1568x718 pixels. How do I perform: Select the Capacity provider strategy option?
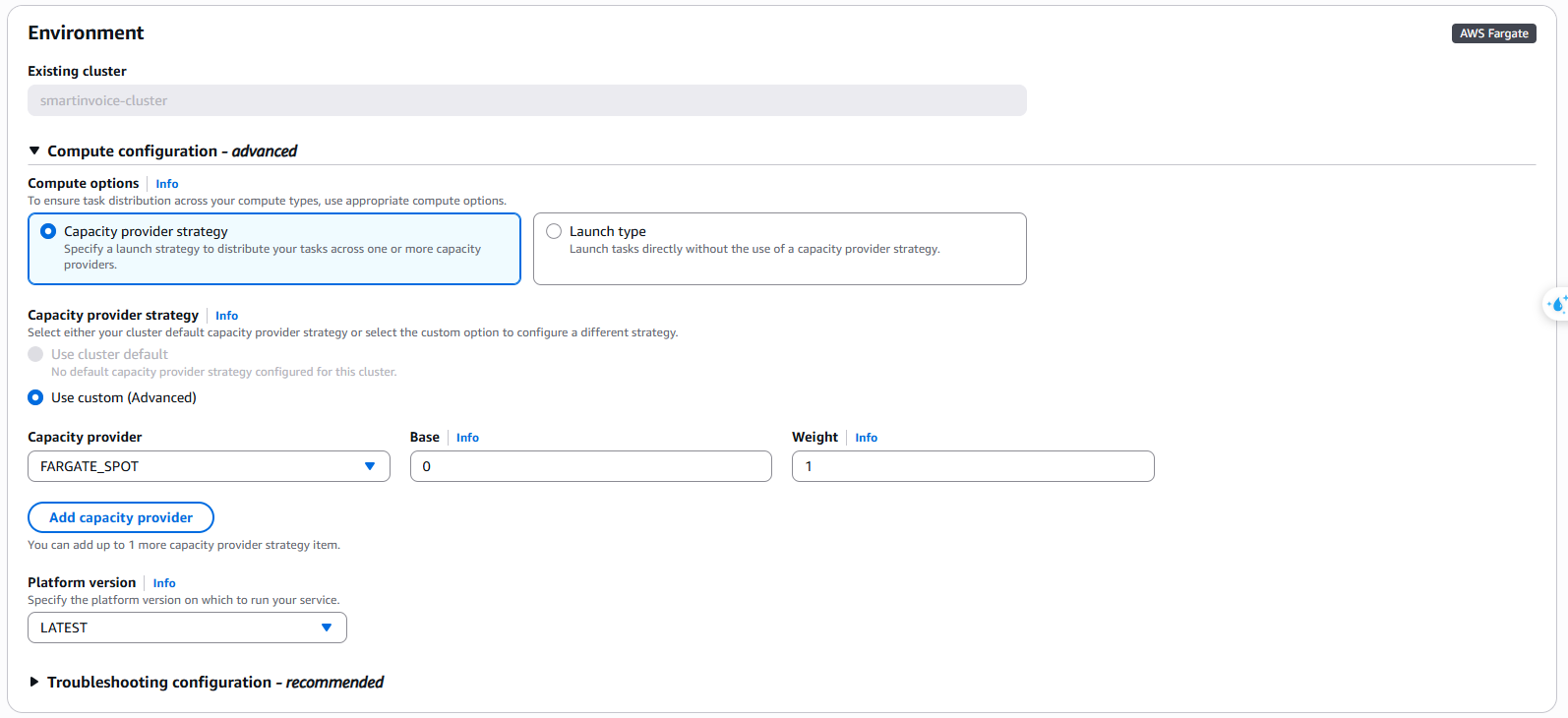[x=48, y=231]
